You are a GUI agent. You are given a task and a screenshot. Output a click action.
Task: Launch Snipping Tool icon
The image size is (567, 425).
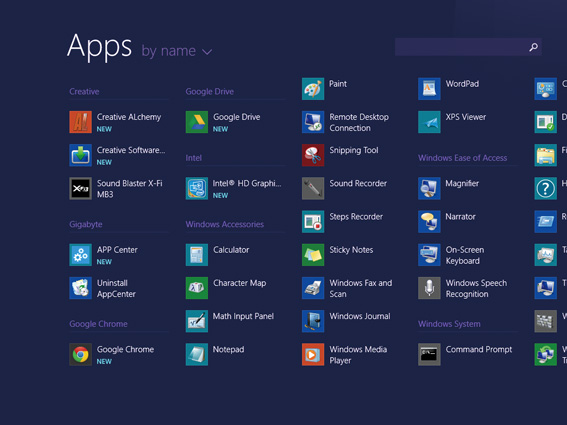point(313,155)
